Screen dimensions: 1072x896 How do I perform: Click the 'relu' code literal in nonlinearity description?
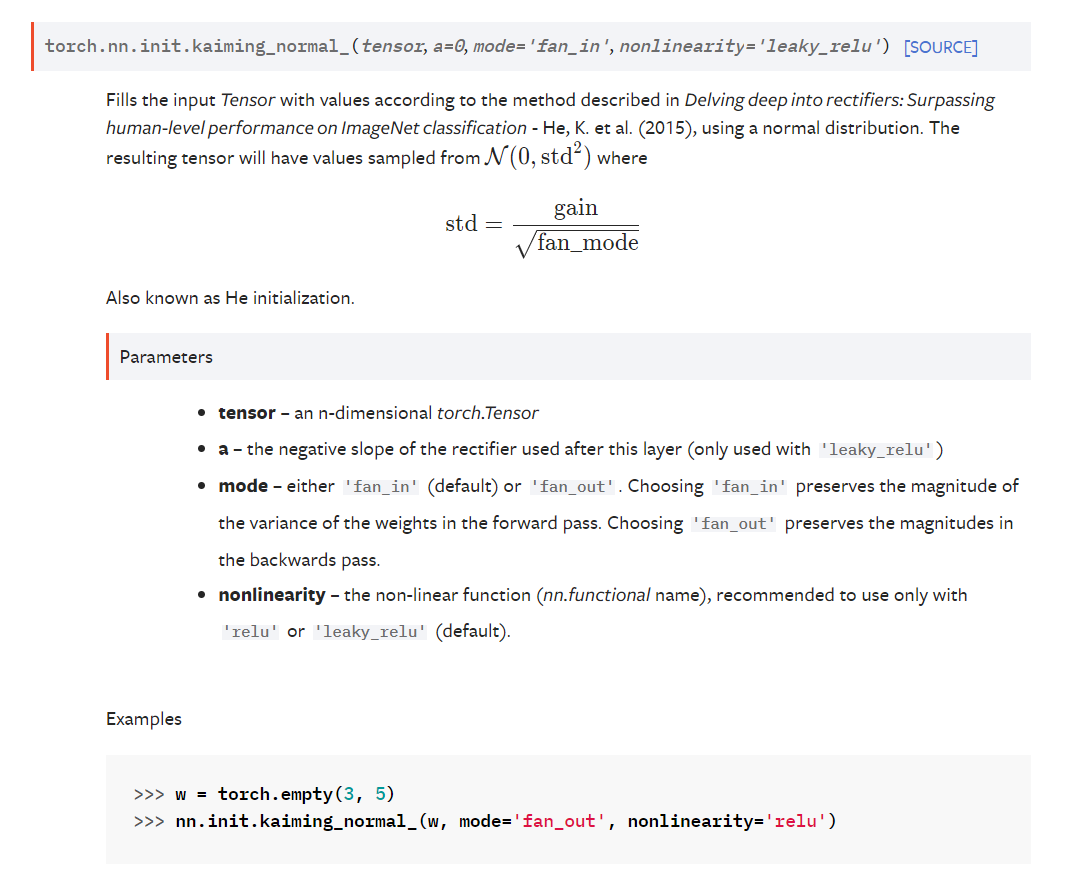click(250, 632)
